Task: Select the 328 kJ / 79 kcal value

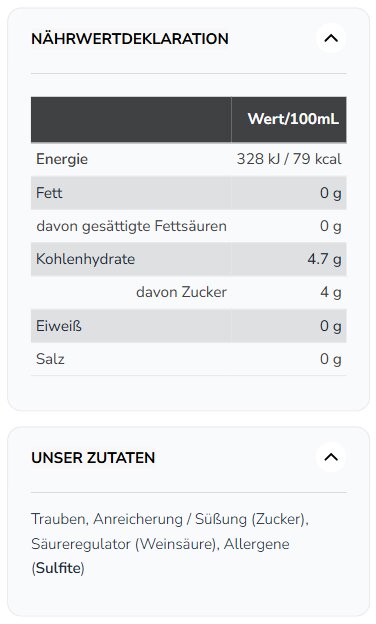Action: (x=289, y=159)
